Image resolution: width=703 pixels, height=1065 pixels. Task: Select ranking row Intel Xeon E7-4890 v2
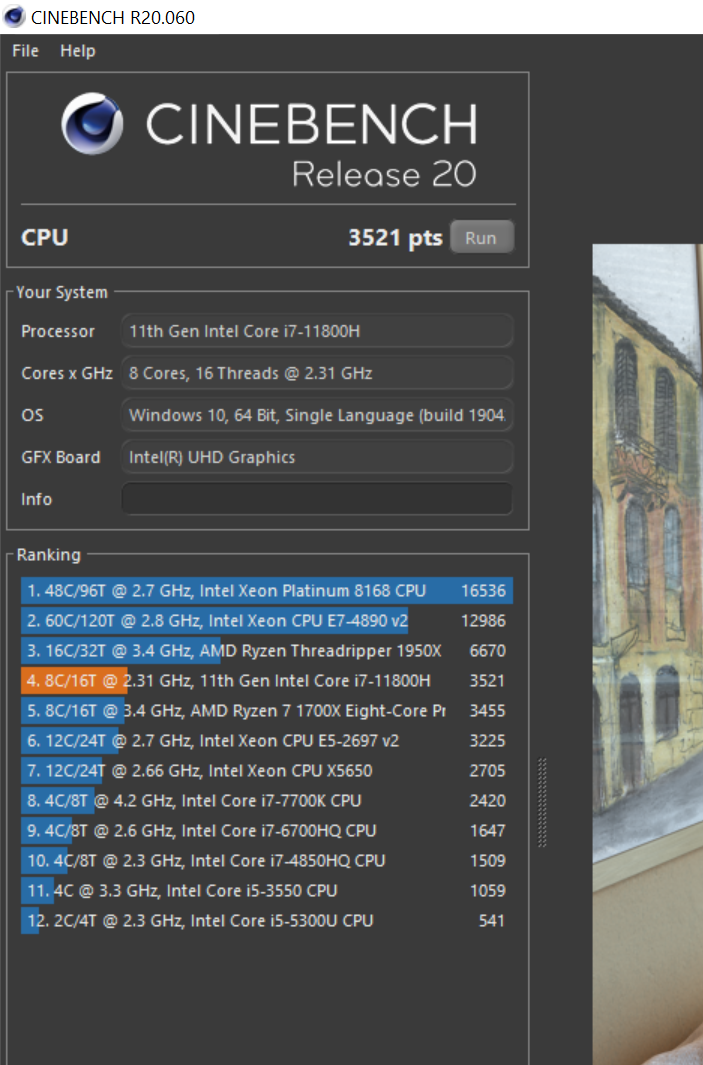[267, 621]
